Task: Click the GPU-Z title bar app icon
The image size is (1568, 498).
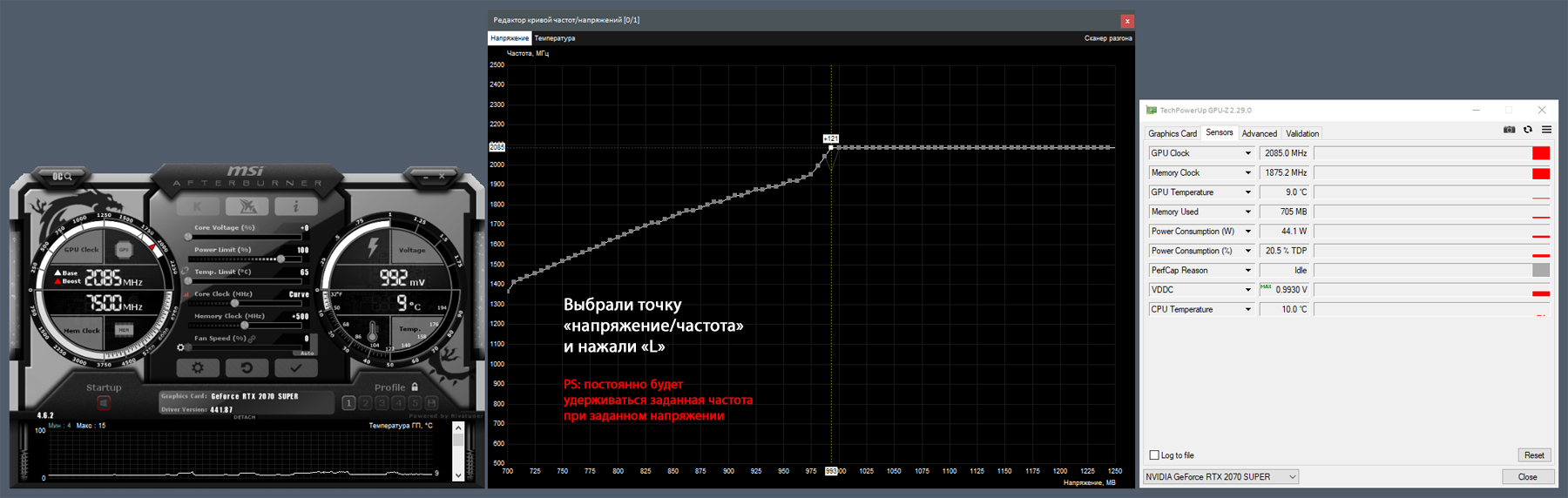Action: pos(1152,111)
